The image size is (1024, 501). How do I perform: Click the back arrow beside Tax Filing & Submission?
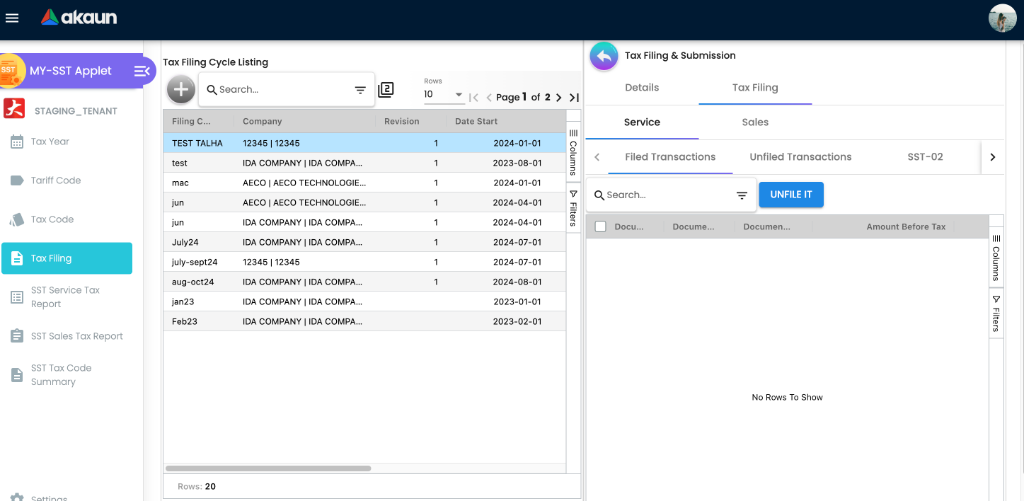603,56
